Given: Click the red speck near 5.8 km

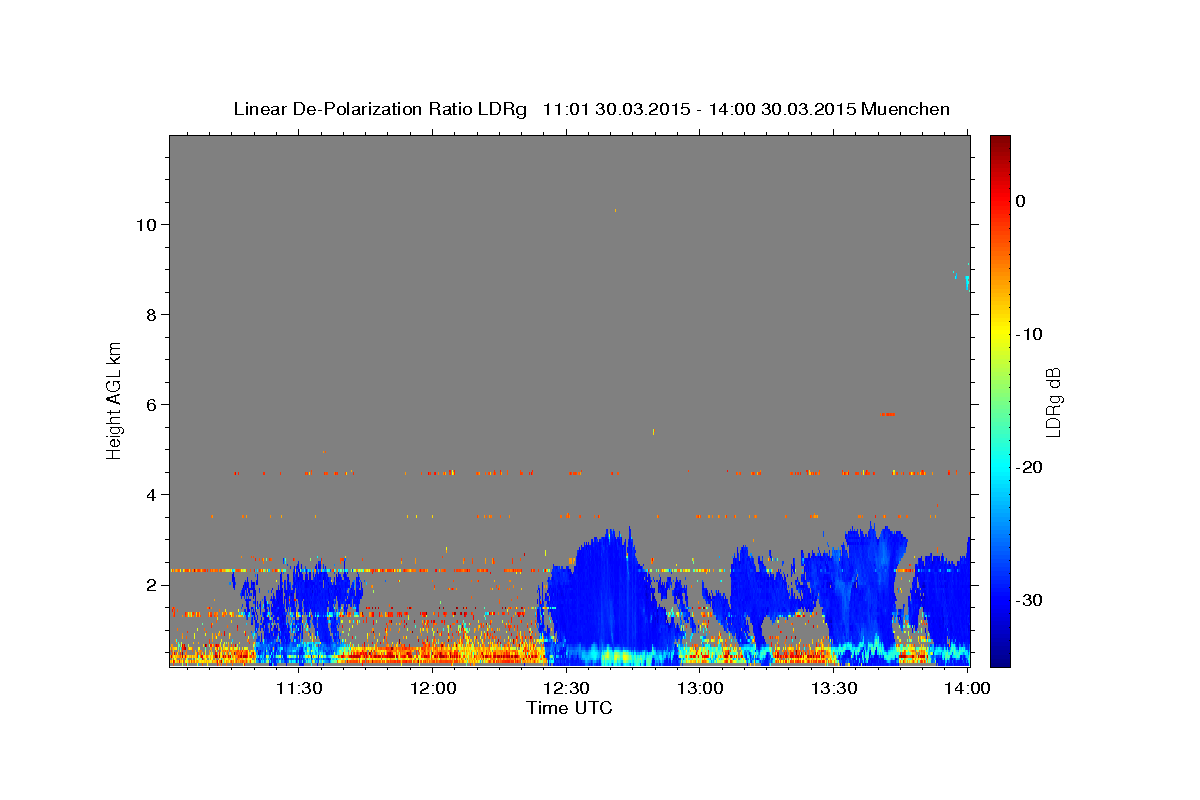Looking at the screenshot, I should pos(887,414).
